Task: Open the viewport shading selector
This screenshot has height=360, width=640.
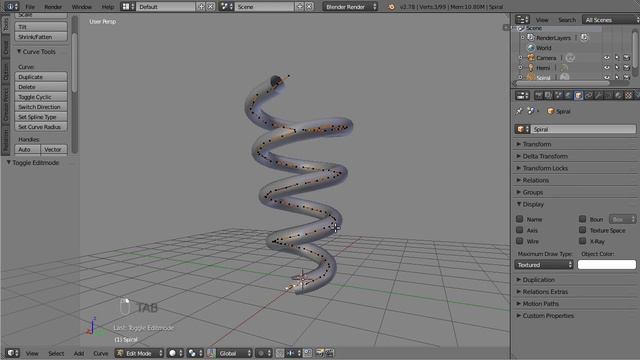Action: point(176,353)
